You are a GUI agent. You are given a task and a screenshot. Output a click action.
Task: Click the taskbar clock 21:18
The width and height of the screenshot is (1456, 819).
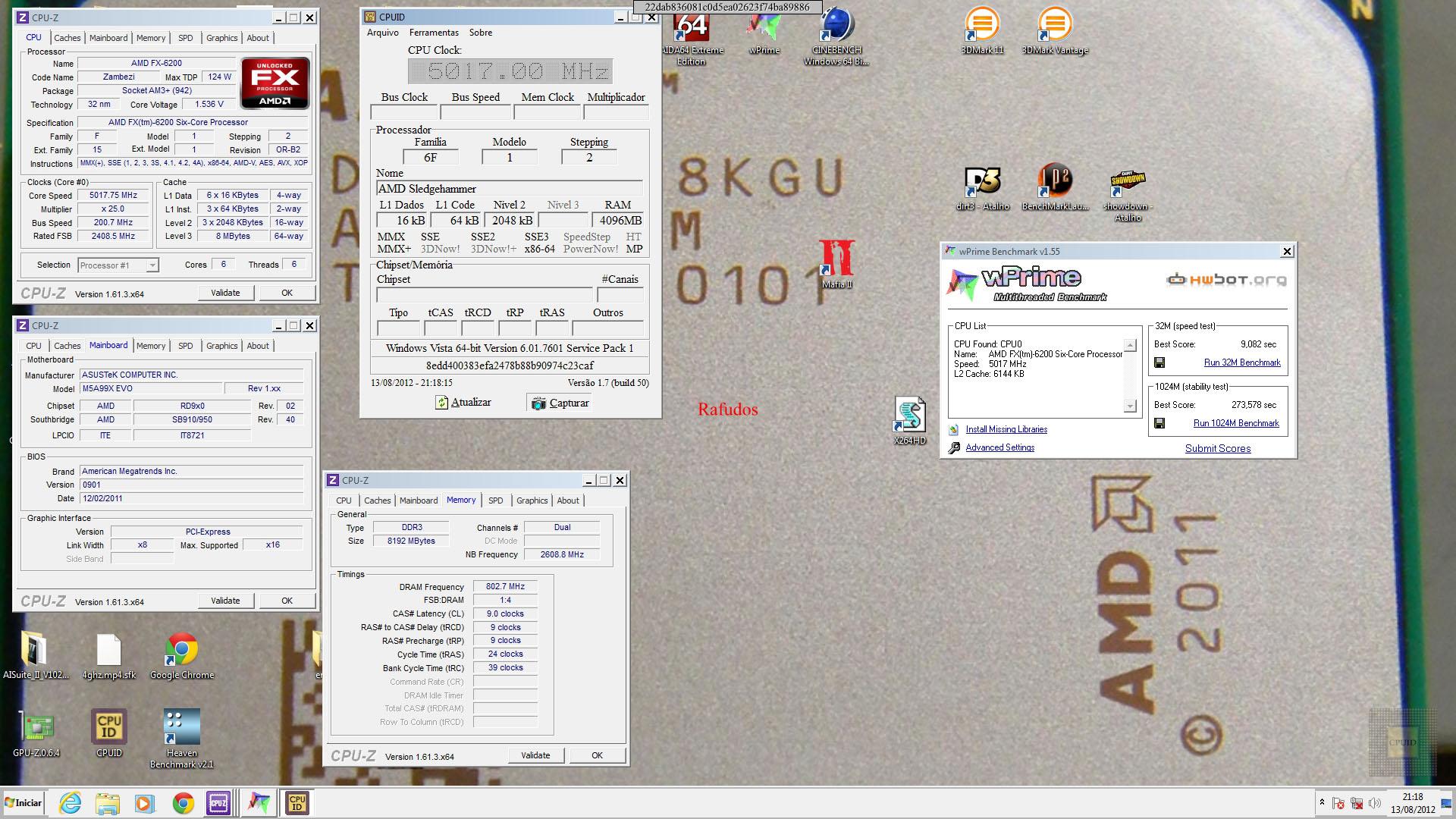pos(1412,803)
